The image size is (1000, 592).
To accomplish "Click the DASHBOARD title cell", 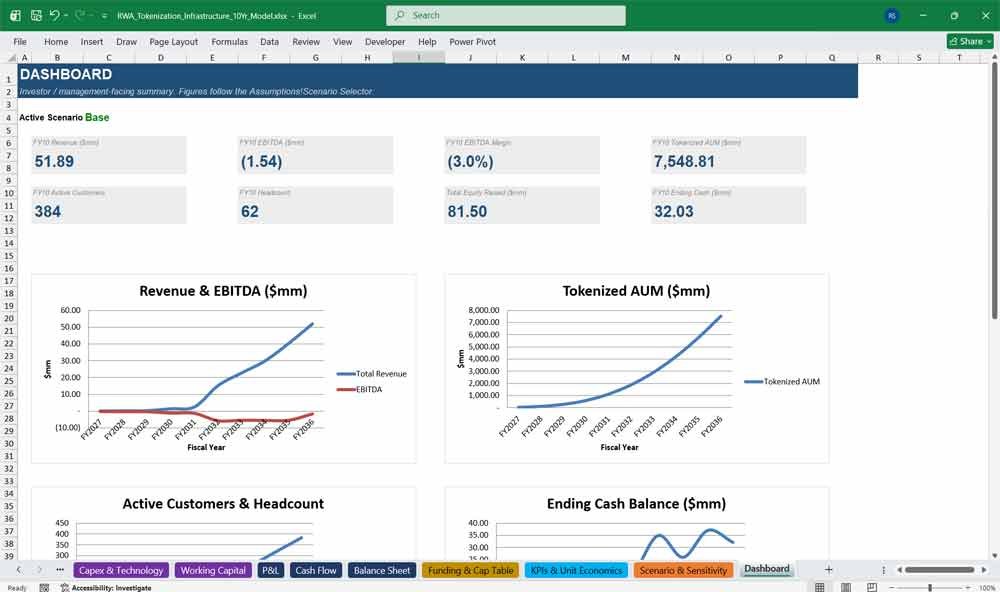I will click(x=66, y=74).
